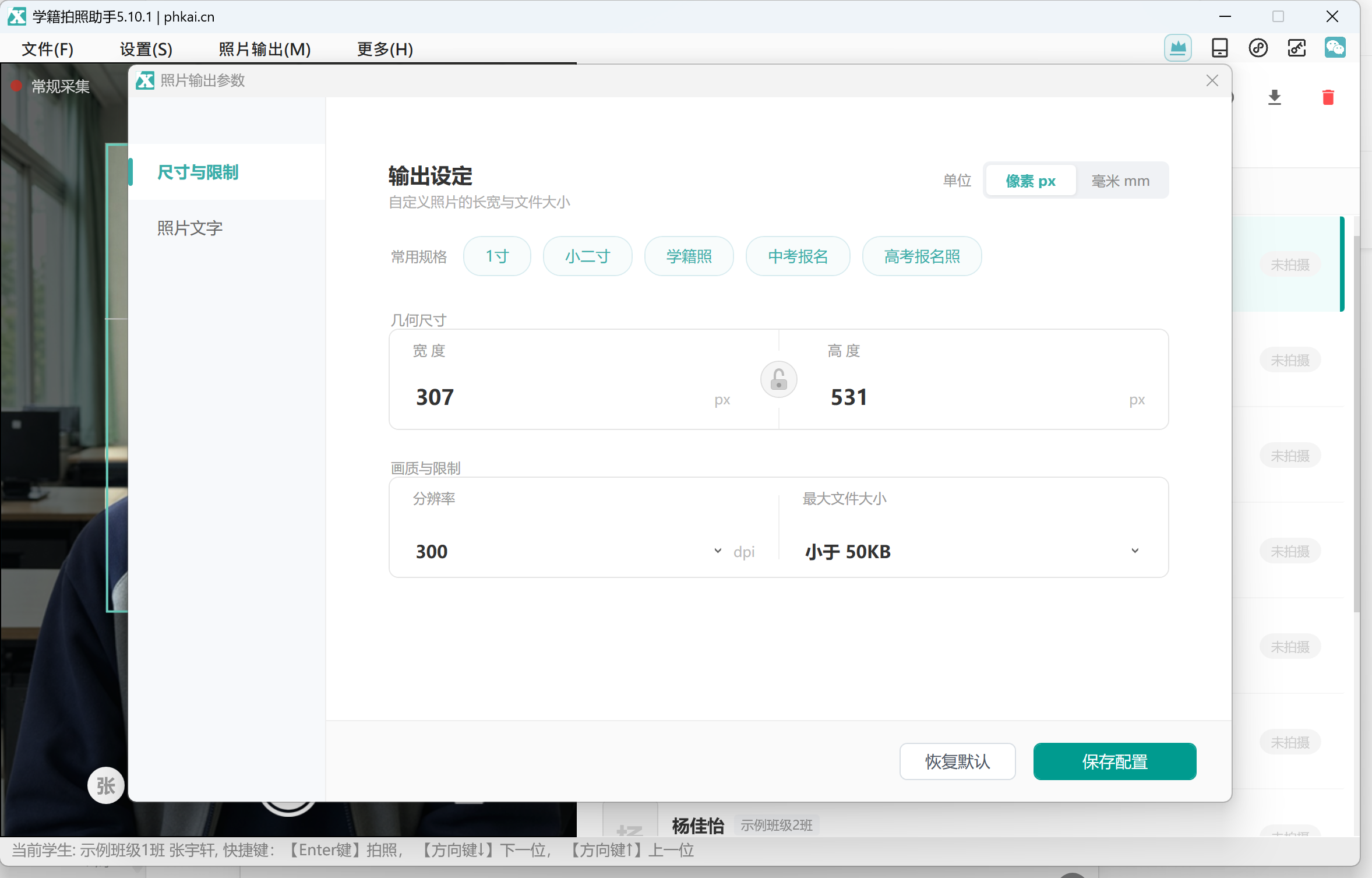Click the student list vertical scrollbar
This screenshot has height=878, width=1372.
pos(1356,424)
